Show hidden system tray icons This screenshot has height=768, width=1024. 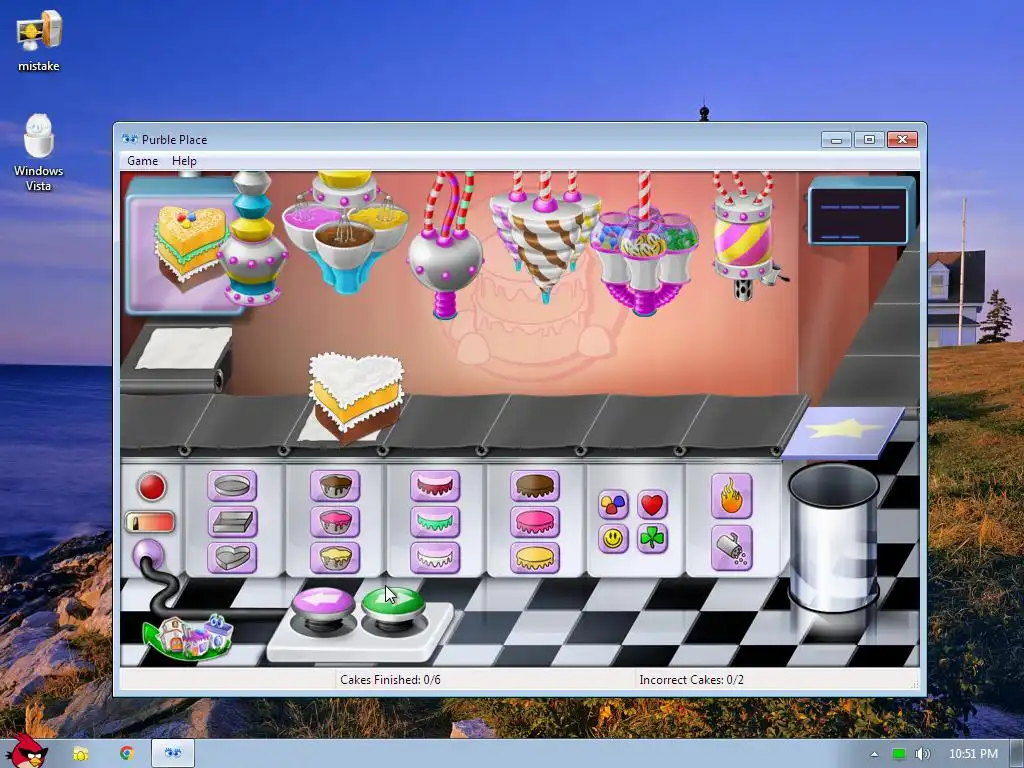coord(874,754)
